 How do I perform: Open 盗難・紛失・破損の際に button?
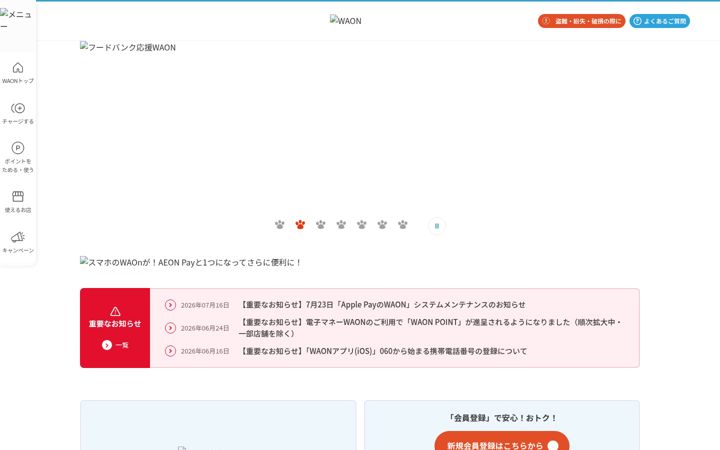pyautogui.click(x=581, y=21)
